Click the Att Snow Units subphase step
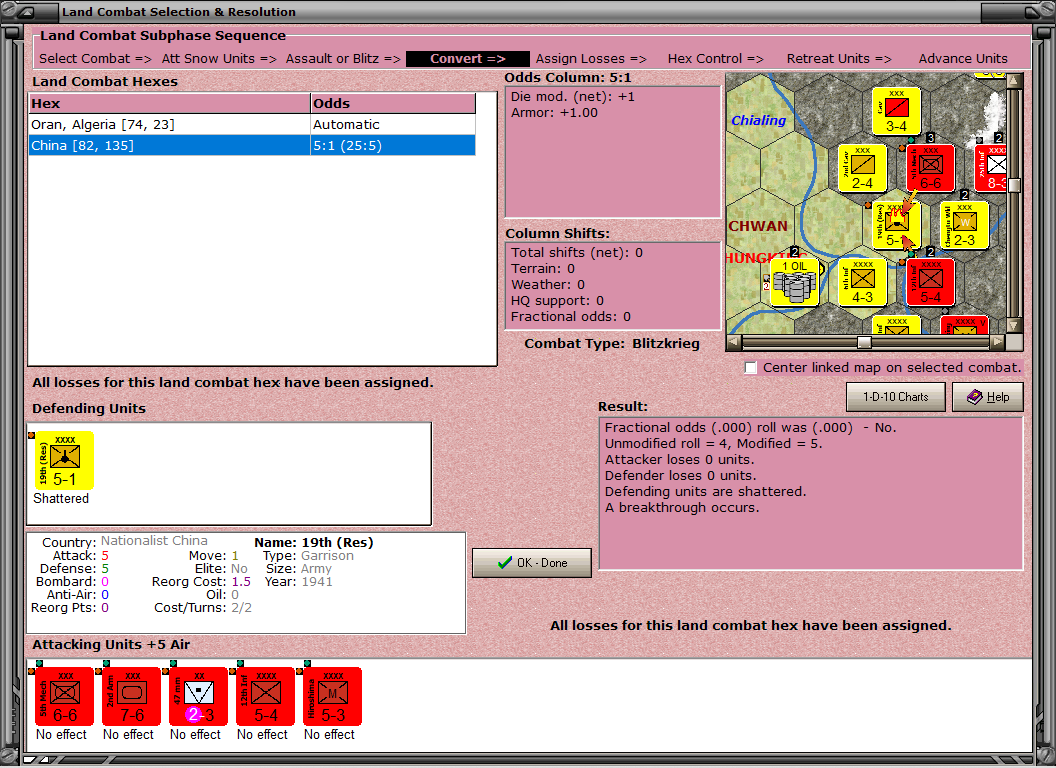The width and height of the screenshot is (1056, 768). 219,59
